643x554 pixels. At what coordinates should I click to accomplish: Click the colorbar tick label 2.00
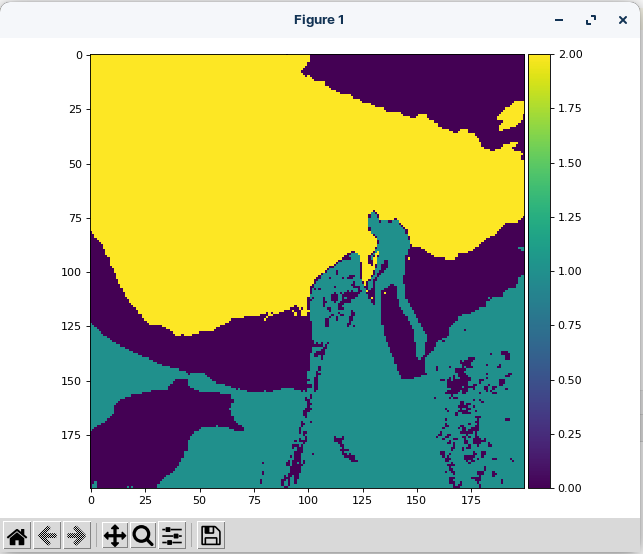click(570, 55)
